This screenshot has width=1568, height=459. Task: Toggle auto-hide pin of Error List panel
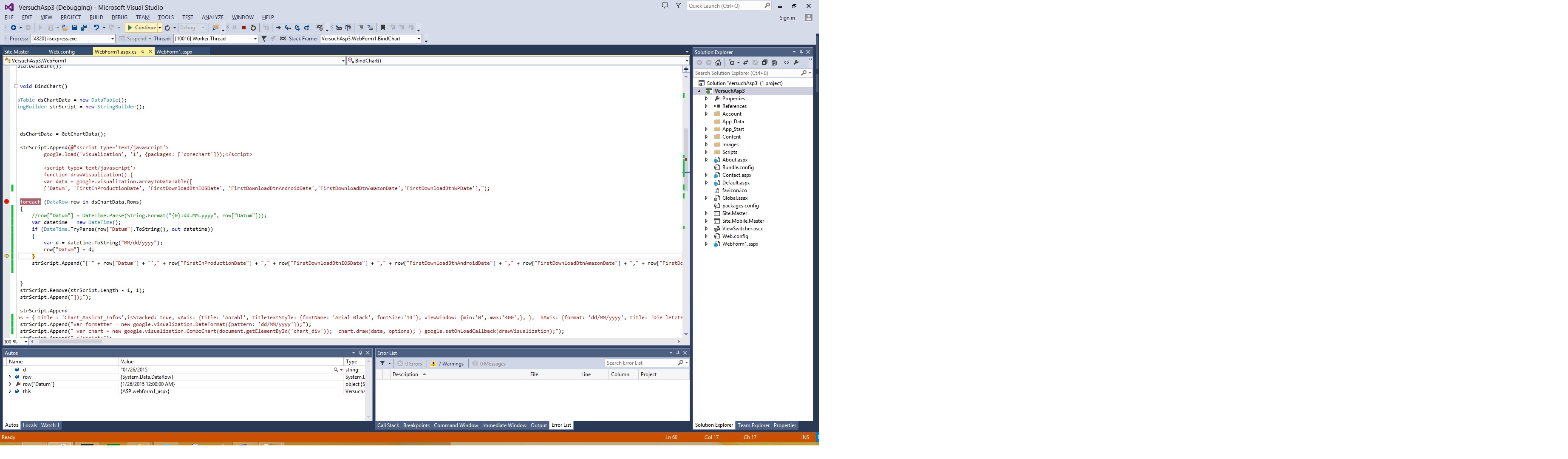point(677,353)
